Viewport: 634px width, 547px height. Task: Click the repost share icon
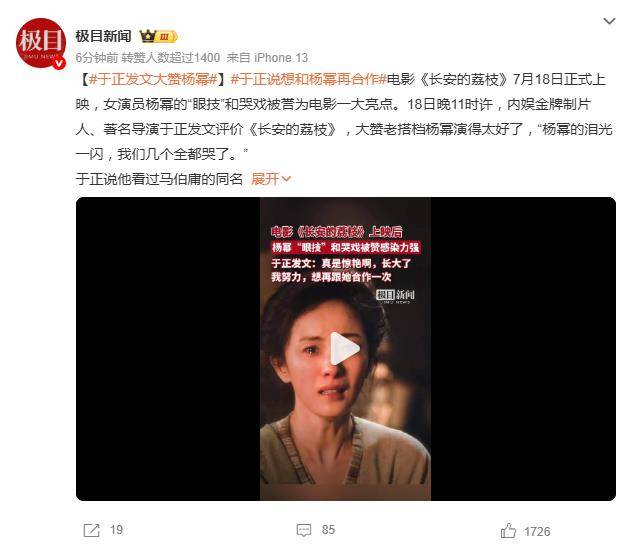coord(91,530)
